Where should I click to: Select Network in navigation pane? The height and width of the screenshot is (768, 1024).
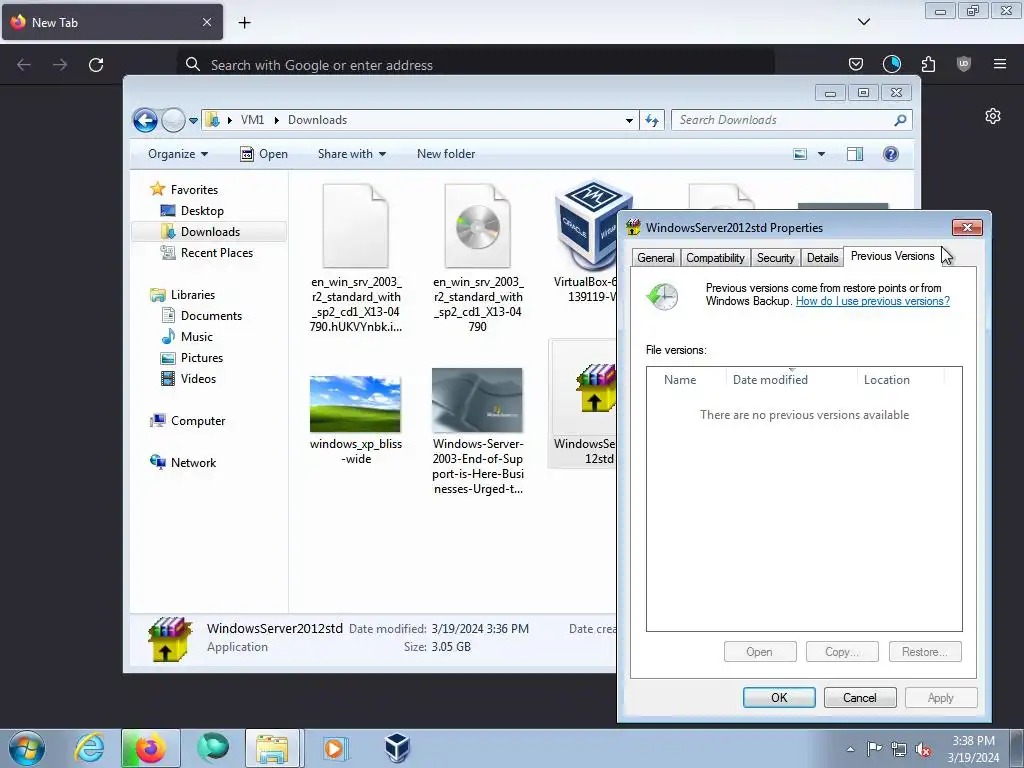193,463
